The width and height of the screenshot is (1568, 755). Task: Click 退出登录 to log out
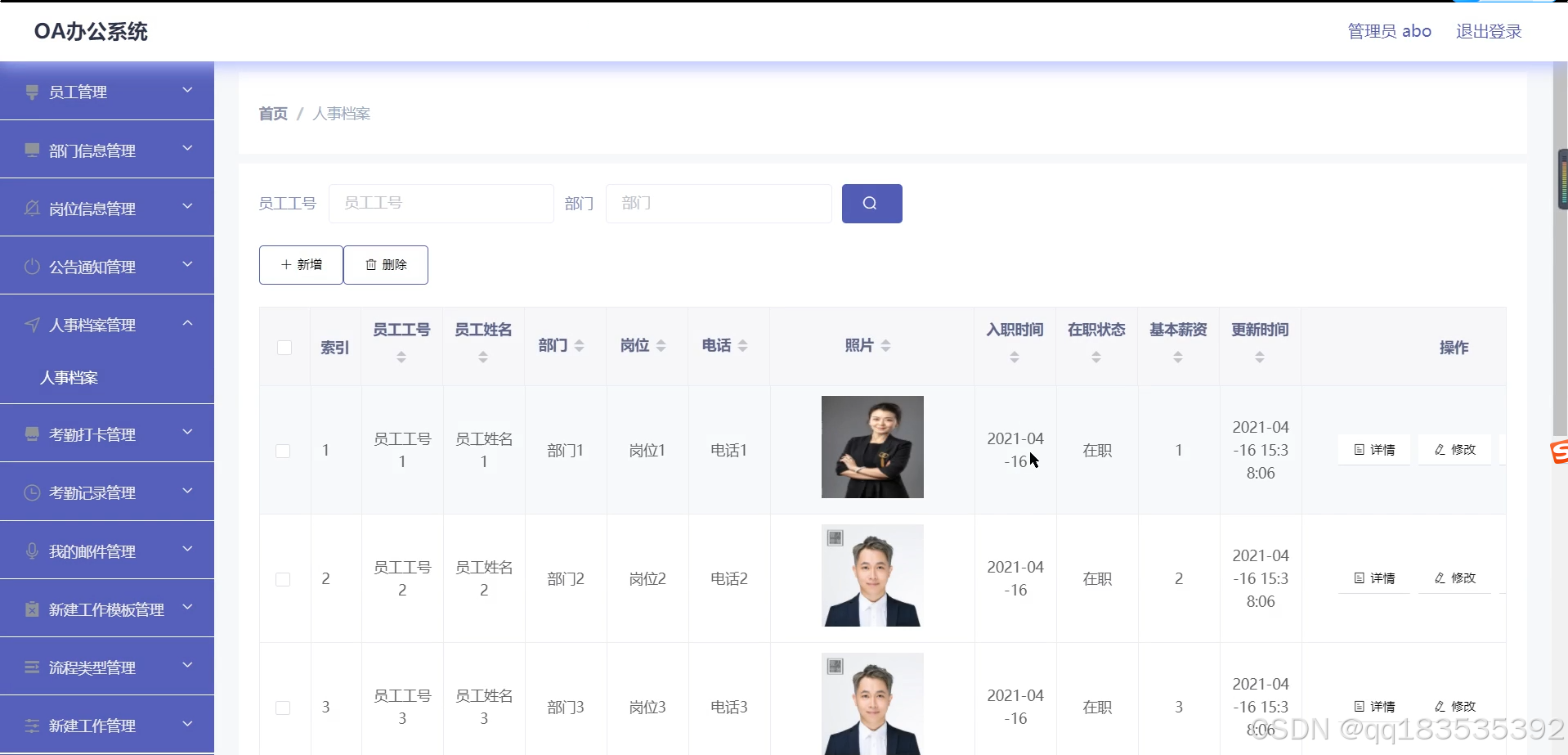[1488, 31]
